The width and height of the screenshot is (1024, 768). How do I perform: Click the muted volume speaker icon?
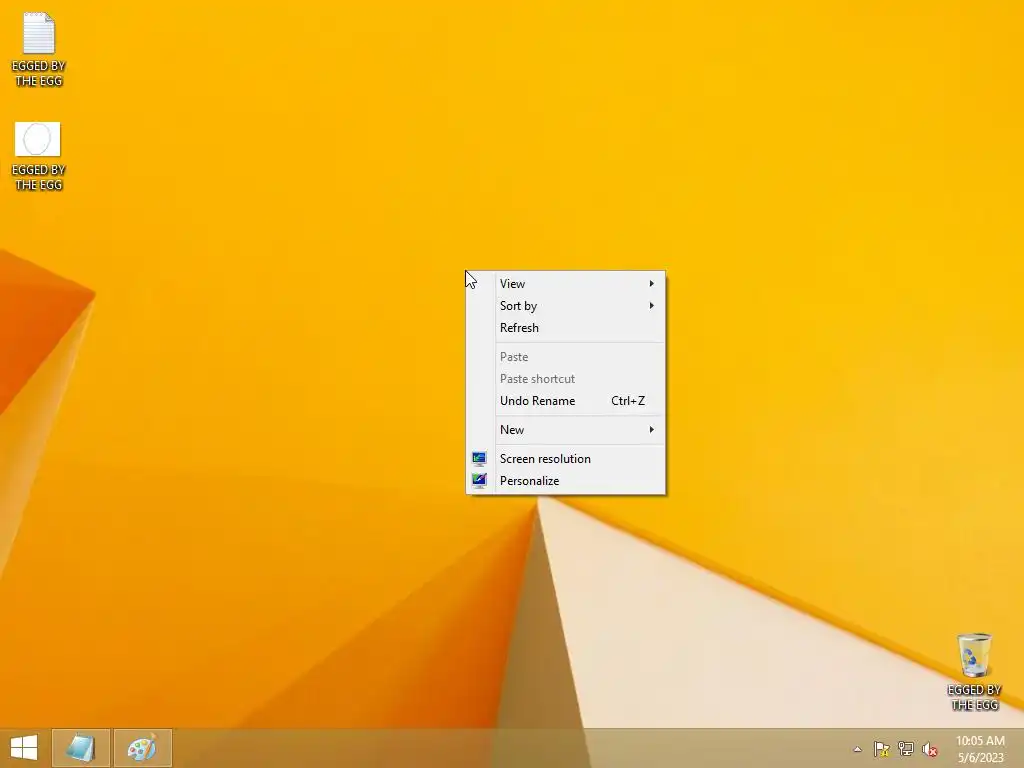930,749
